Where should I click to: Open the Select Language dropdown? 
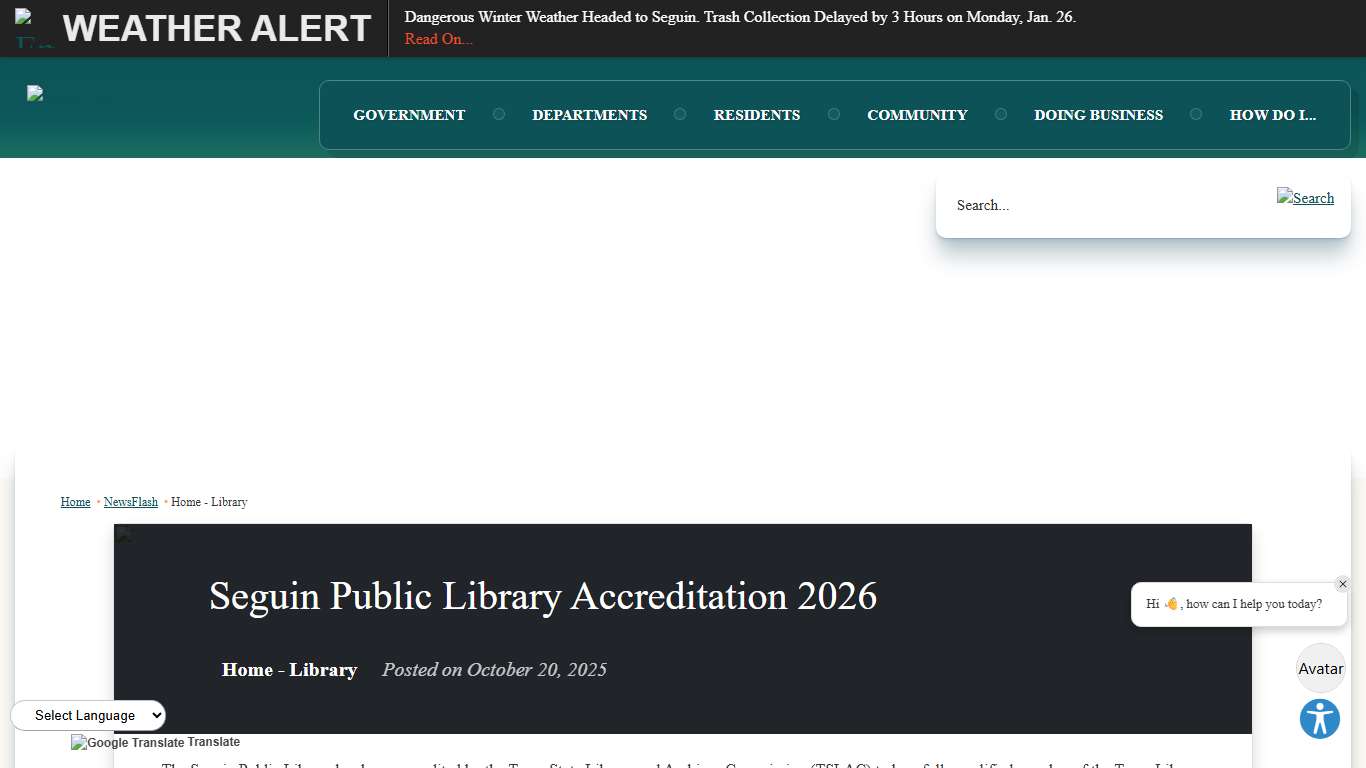[x=88, y=715]
